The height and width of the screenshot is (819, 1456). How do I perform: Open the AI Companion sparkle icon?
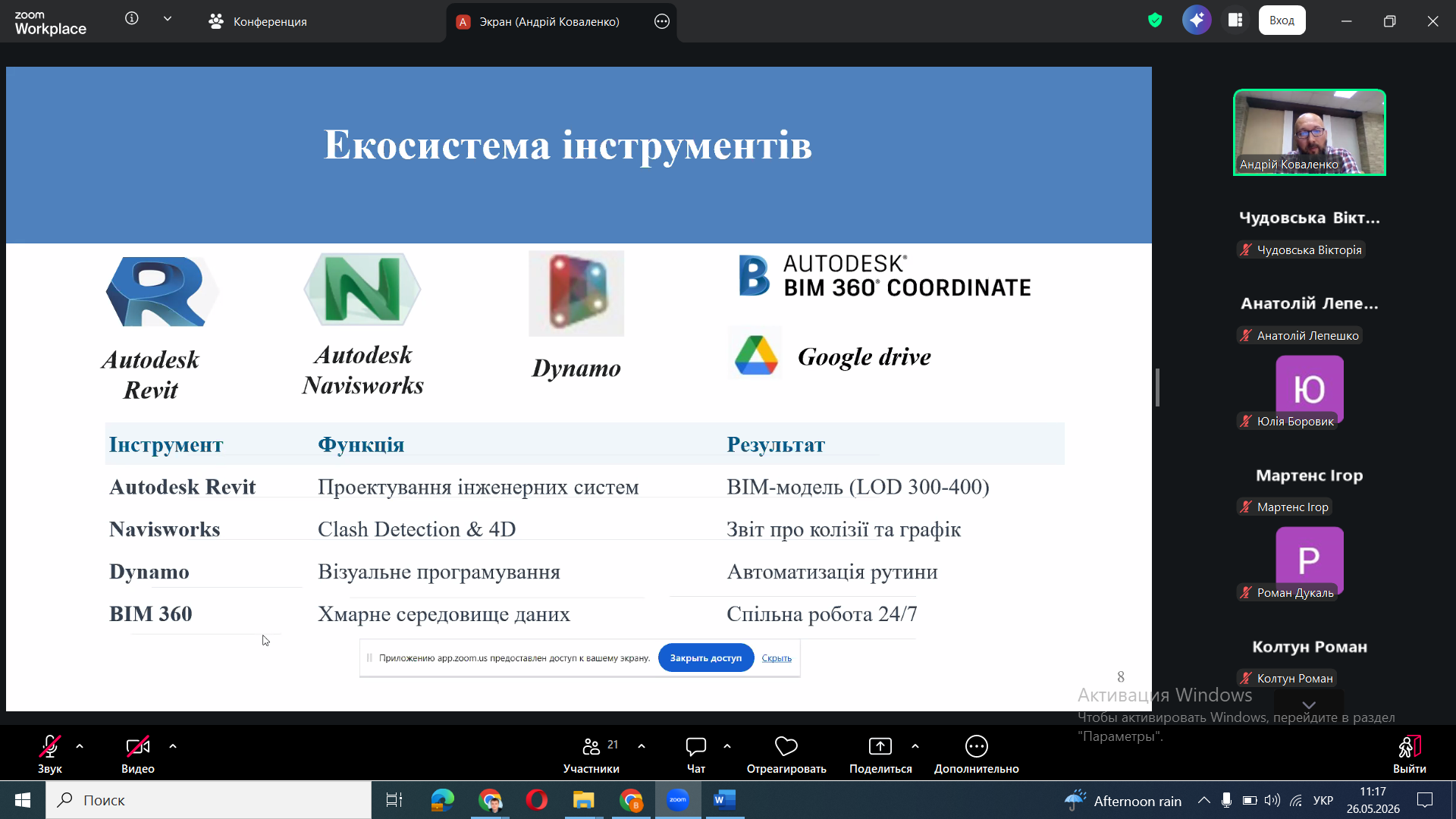pyautogui.click(x=1197, y=20)
